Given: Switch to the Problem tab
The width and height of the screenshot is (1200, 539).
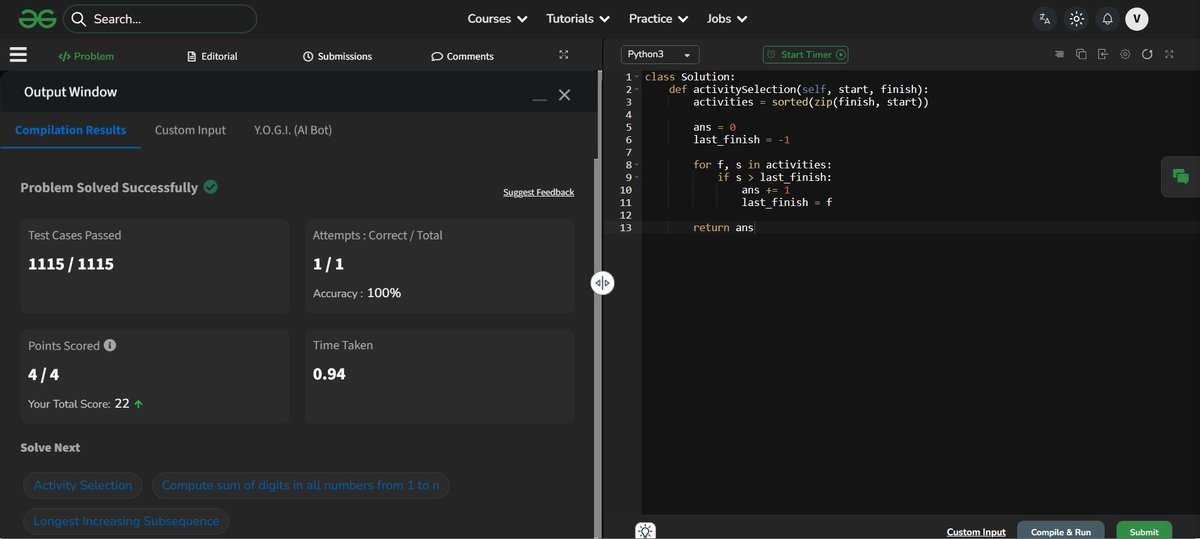Looking at the screenshot, I should tap(86, 56).
